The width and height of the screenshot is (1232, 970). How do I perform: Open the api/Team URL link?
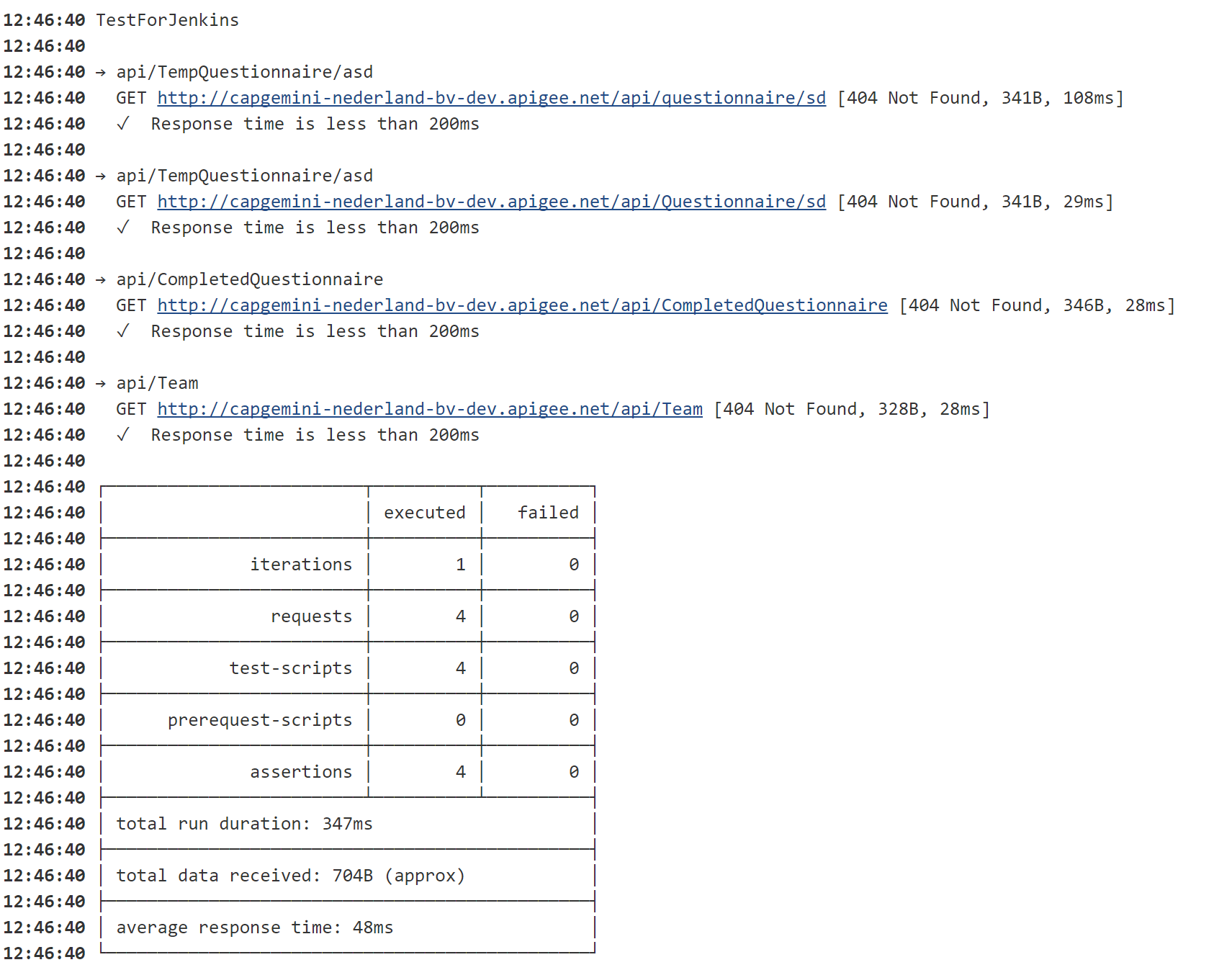[x=430, y=409]
